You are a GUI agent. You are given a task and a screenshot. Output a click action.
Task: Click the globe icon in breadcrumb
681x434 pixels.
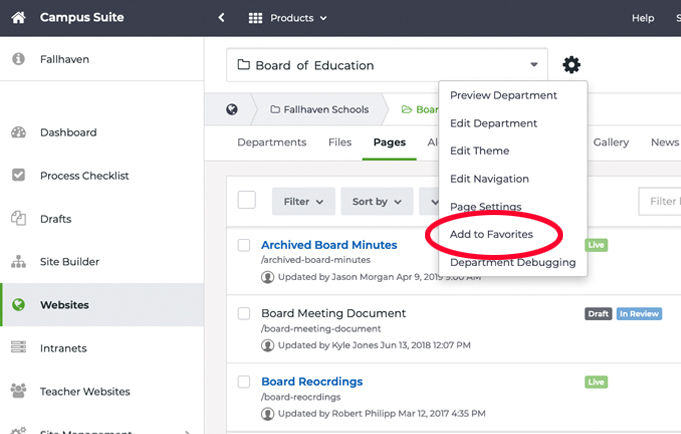pyautogui.click(x=232, y=109)
